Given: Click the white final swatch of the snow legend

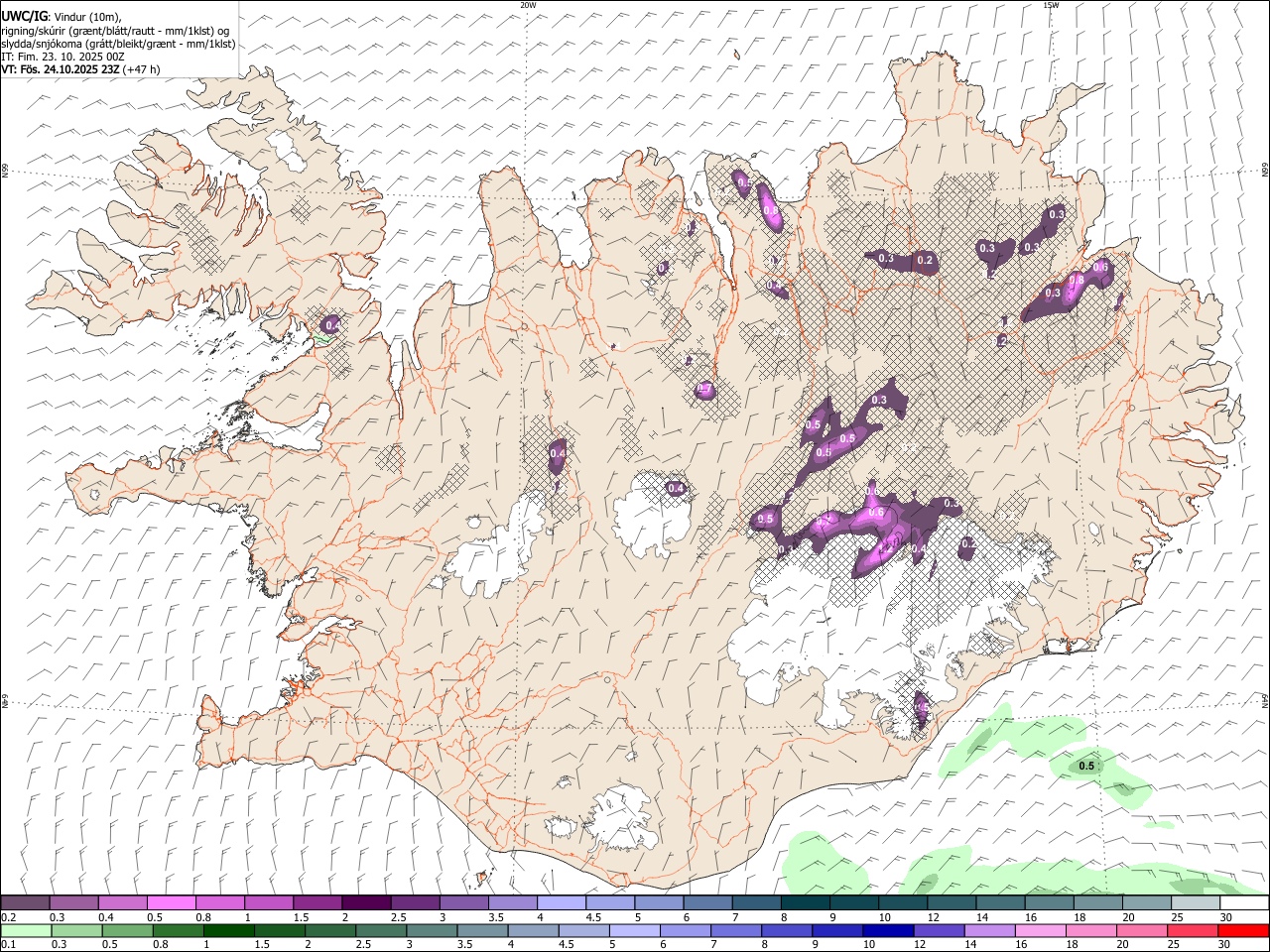Looking at the screenshot, I should pos(1244,903).
